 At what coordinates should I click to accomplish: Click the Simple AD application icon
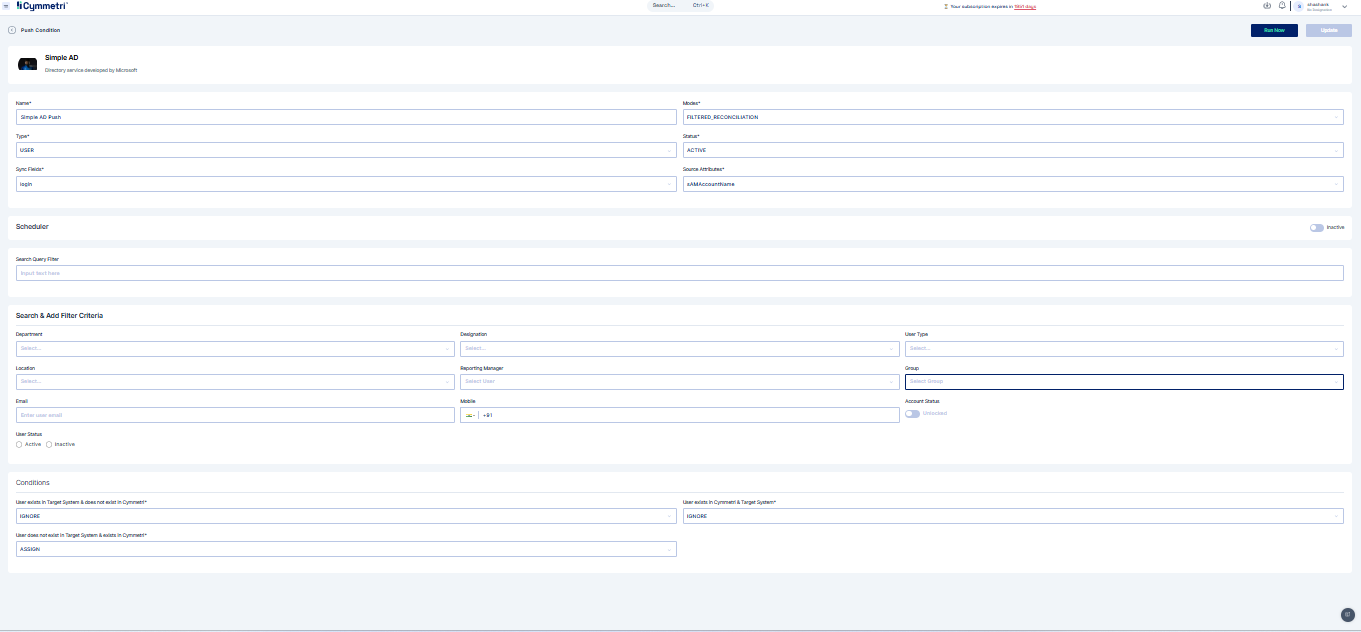pos(28,64)
